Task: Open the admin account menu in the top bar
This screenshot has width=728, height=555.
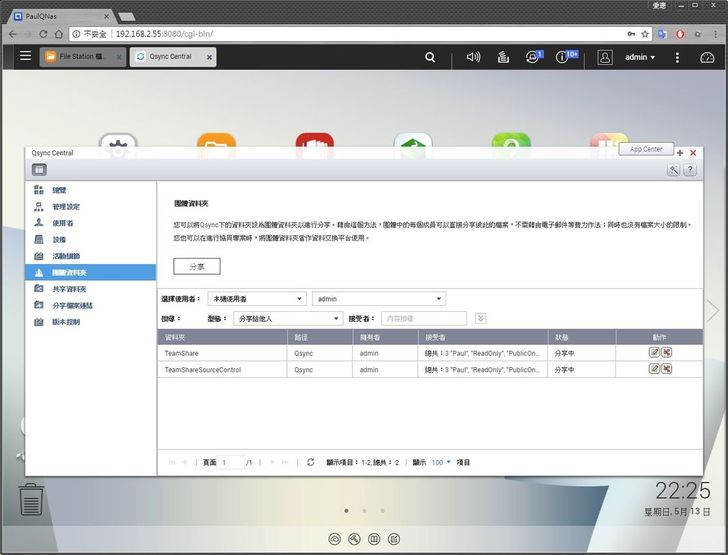Action: click(x=640, y=57)
